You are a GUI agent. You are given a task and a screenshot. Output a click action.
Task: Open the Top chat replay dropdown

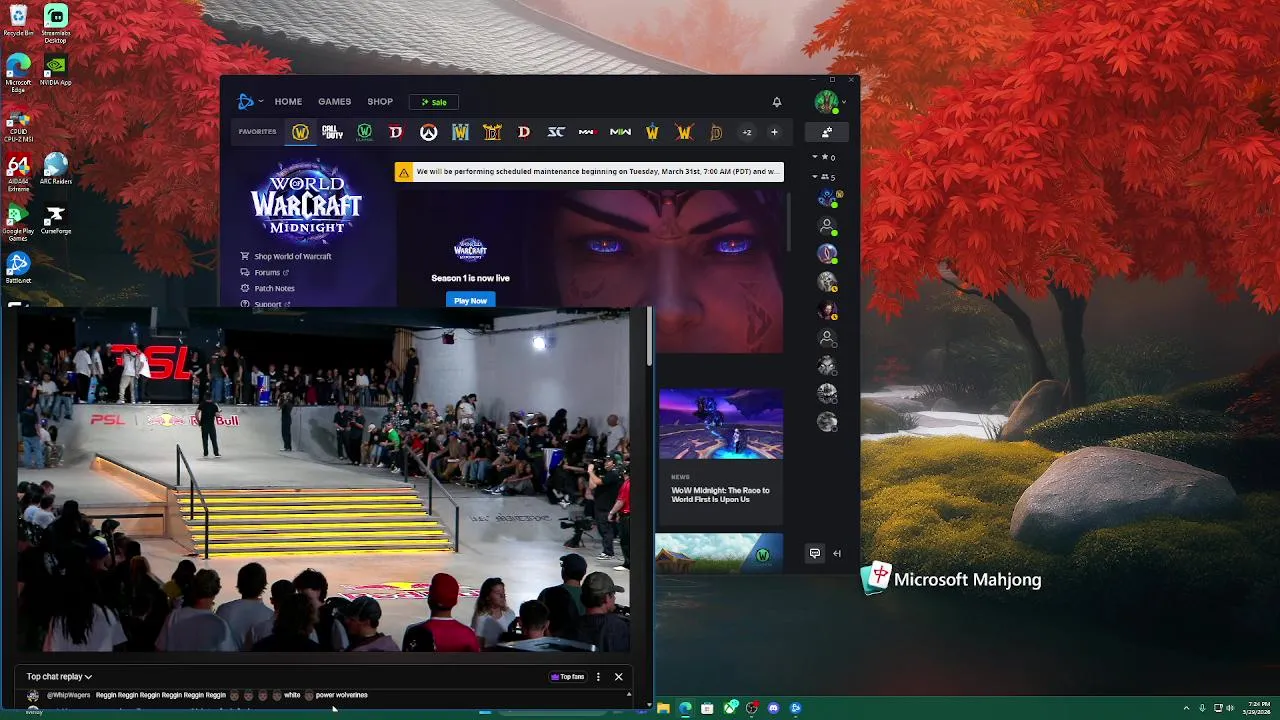(59, 677)
